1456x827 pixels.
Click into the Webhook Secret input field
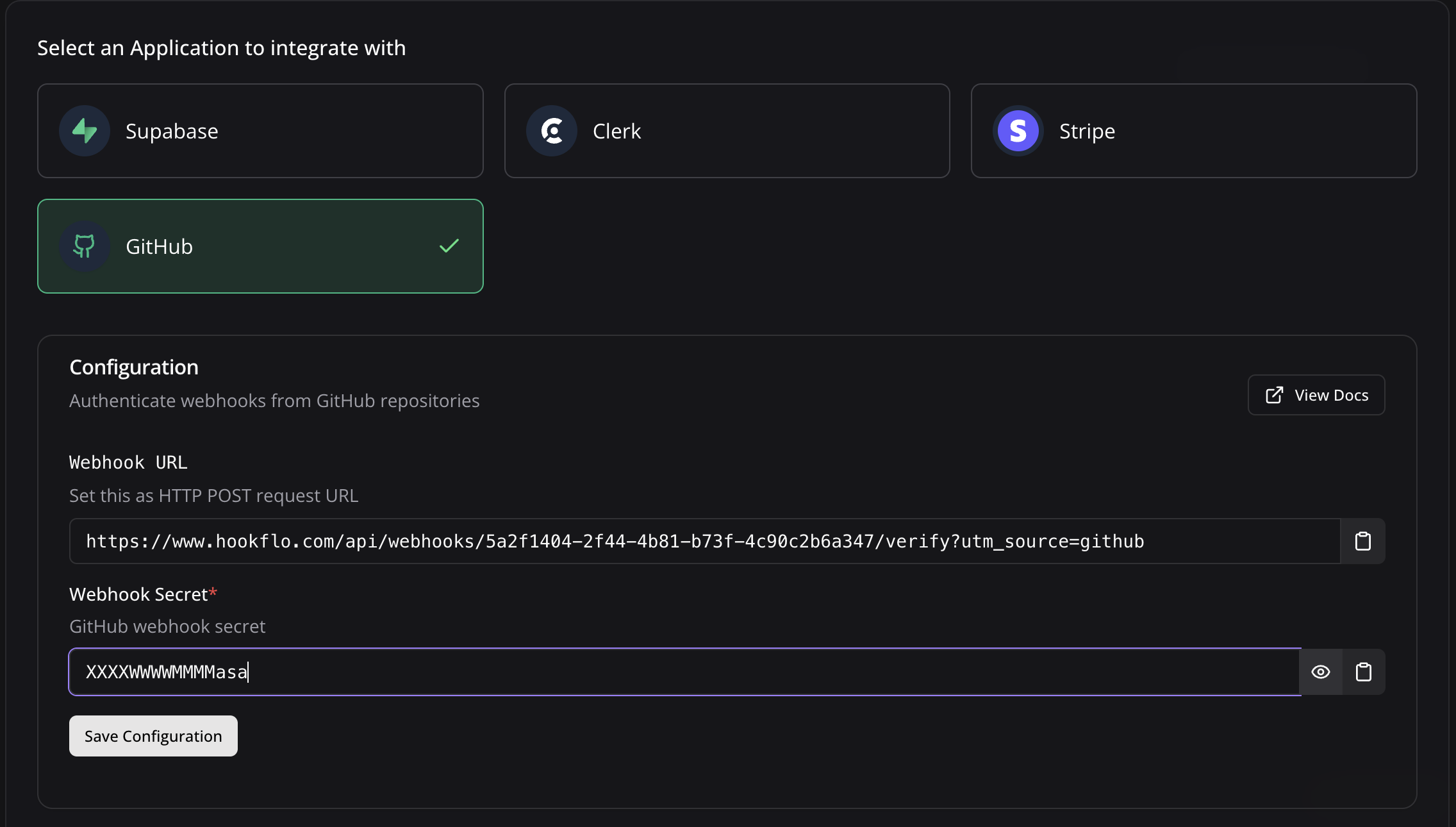[x=683, y=672]
